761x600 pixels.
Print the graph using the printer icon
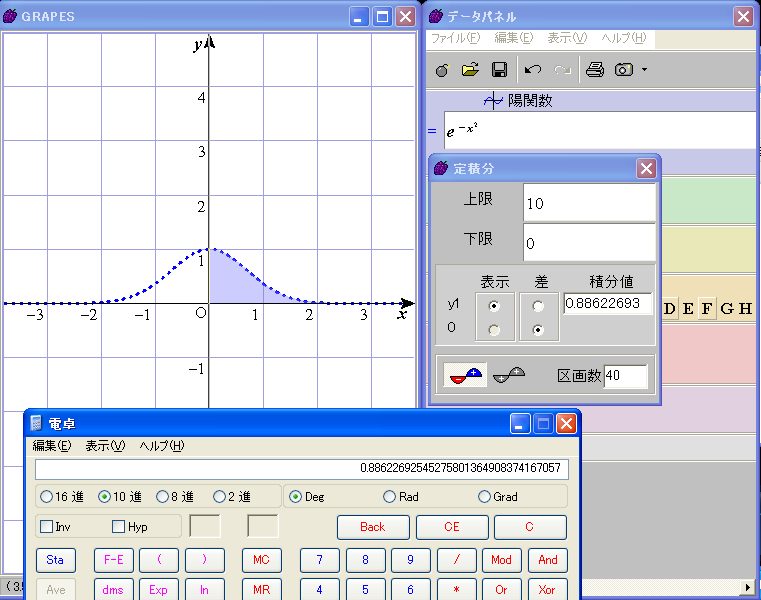point(594,70)
